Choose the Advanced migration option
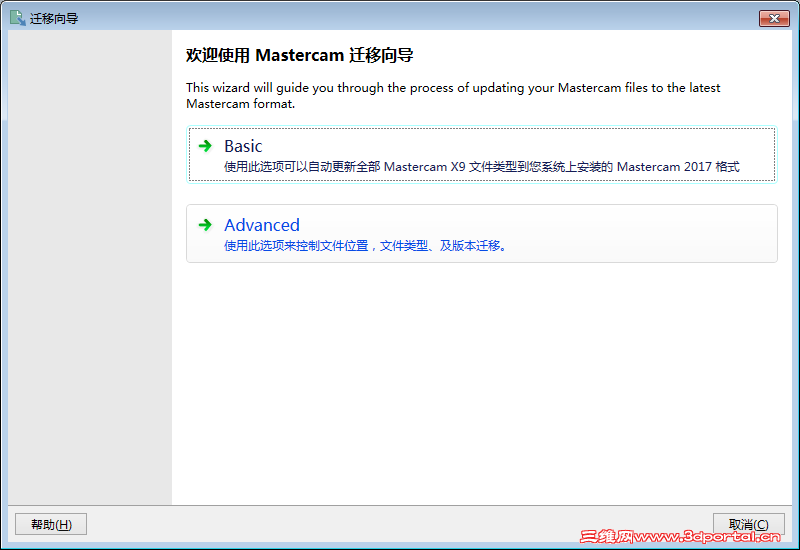Viewport: 800px width, 550px height. [x=482, y=234]
